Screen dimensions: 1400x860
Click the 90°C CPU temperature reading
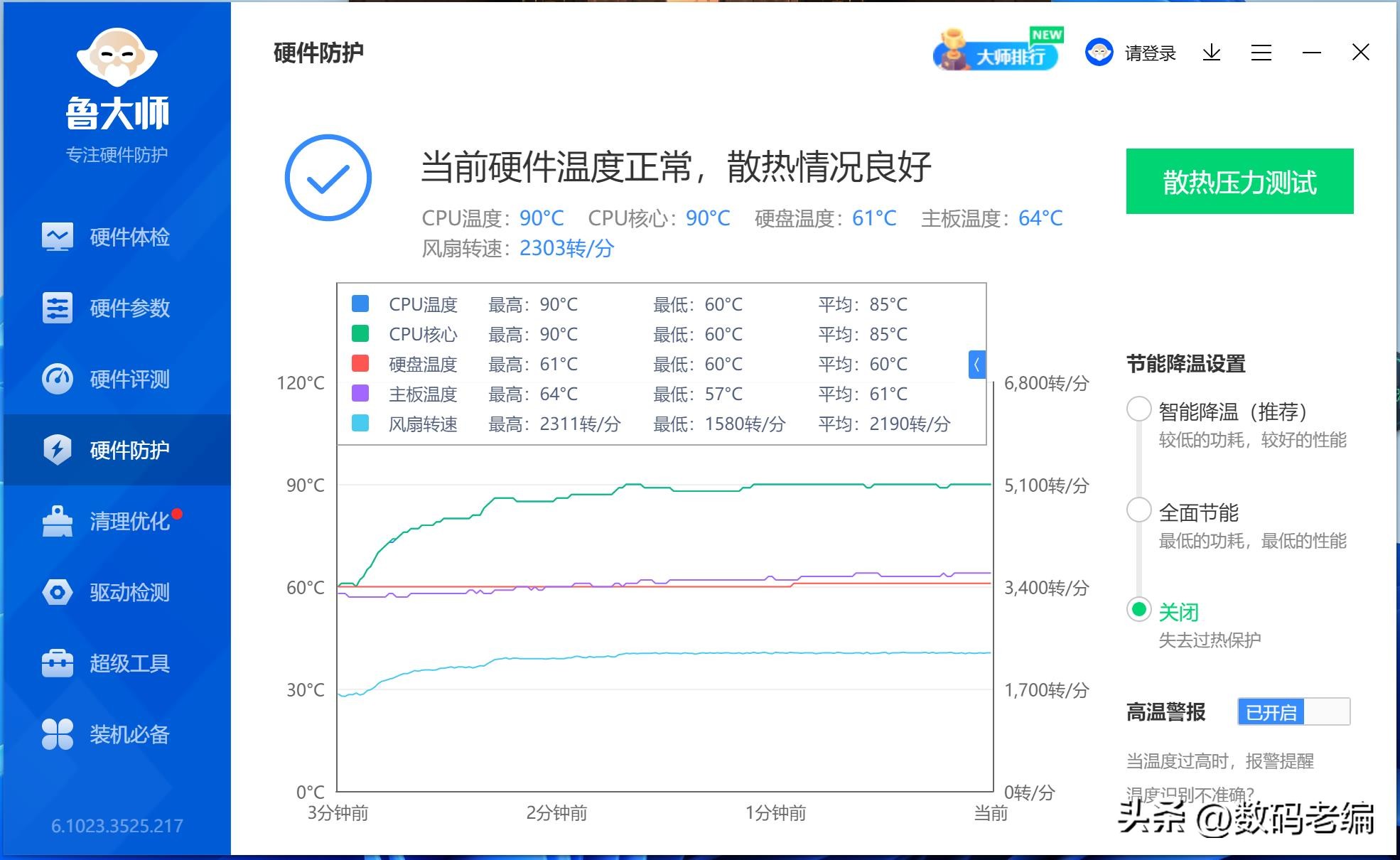coord(542,218)
